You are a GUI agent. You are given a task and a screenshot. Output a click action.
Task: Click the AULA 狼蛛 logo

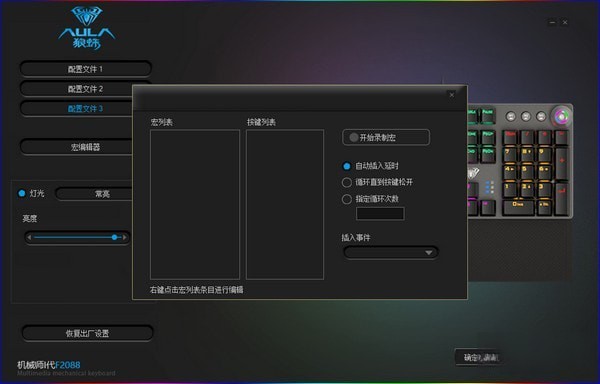(87, 28)
